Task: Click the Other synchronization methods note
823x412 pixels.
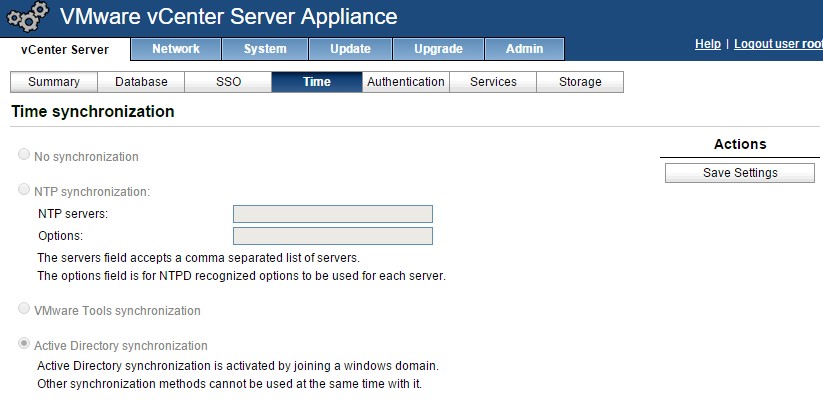Action: click(x=229, y=384)
